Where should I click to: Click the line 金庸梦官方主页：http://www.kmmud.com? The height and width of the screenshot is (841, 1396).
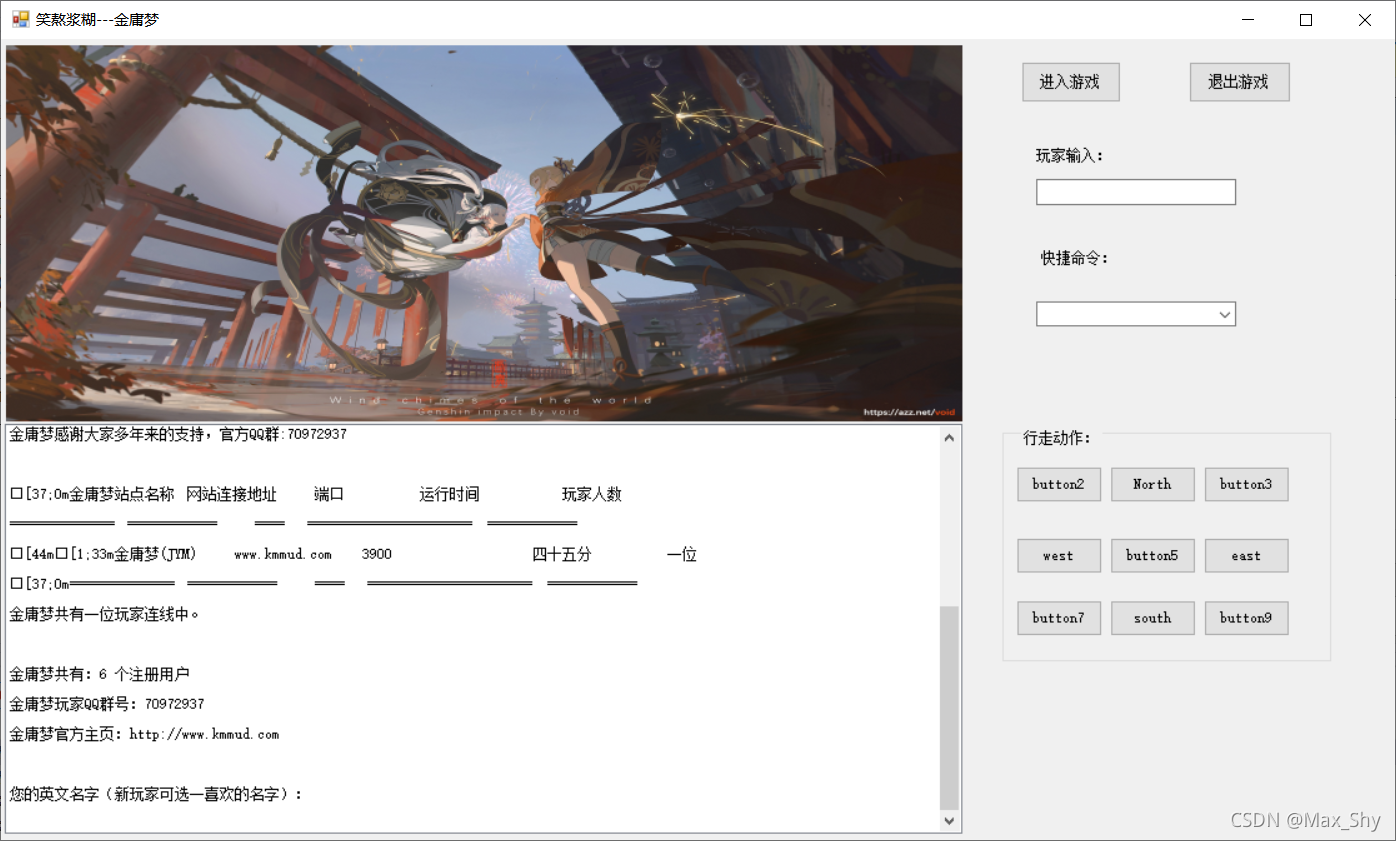click(x=144, y=734)
